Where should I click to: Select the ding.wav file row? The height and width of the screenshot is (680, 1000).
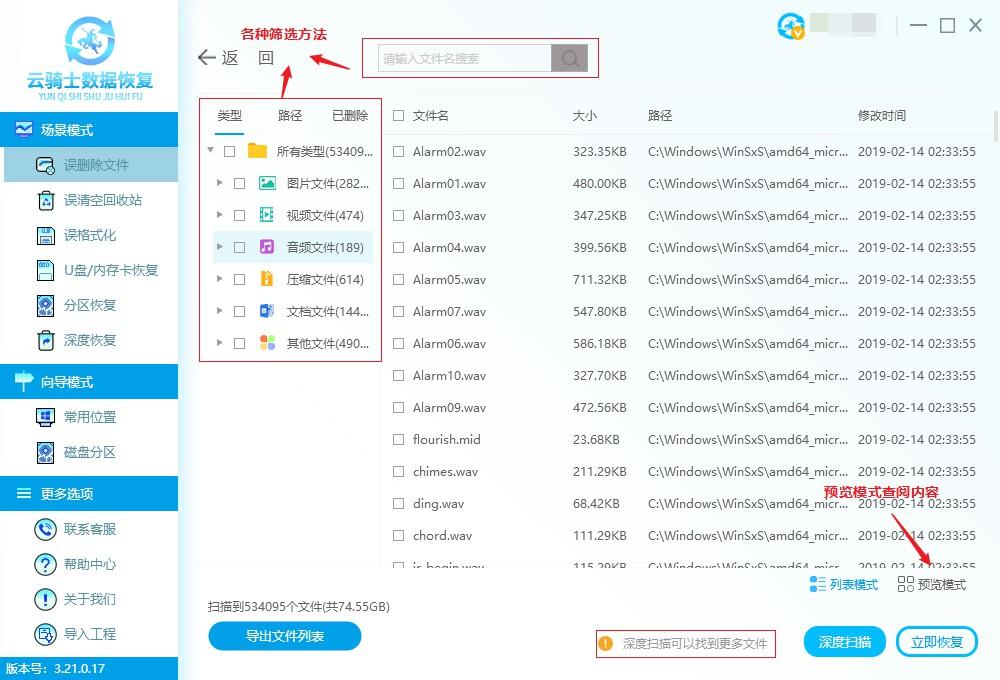coord(686,504)
